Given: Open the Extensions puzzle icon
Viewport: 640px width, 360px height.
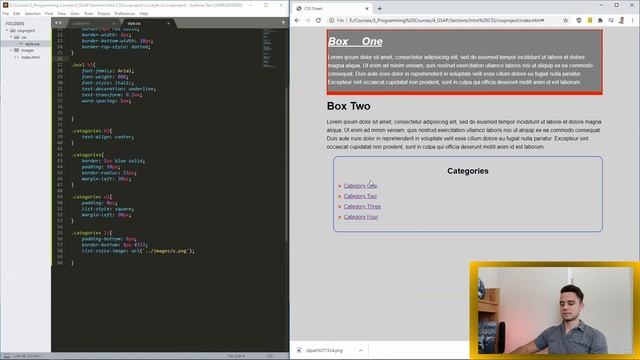Looking at the screenshot, I should (600, 20).
